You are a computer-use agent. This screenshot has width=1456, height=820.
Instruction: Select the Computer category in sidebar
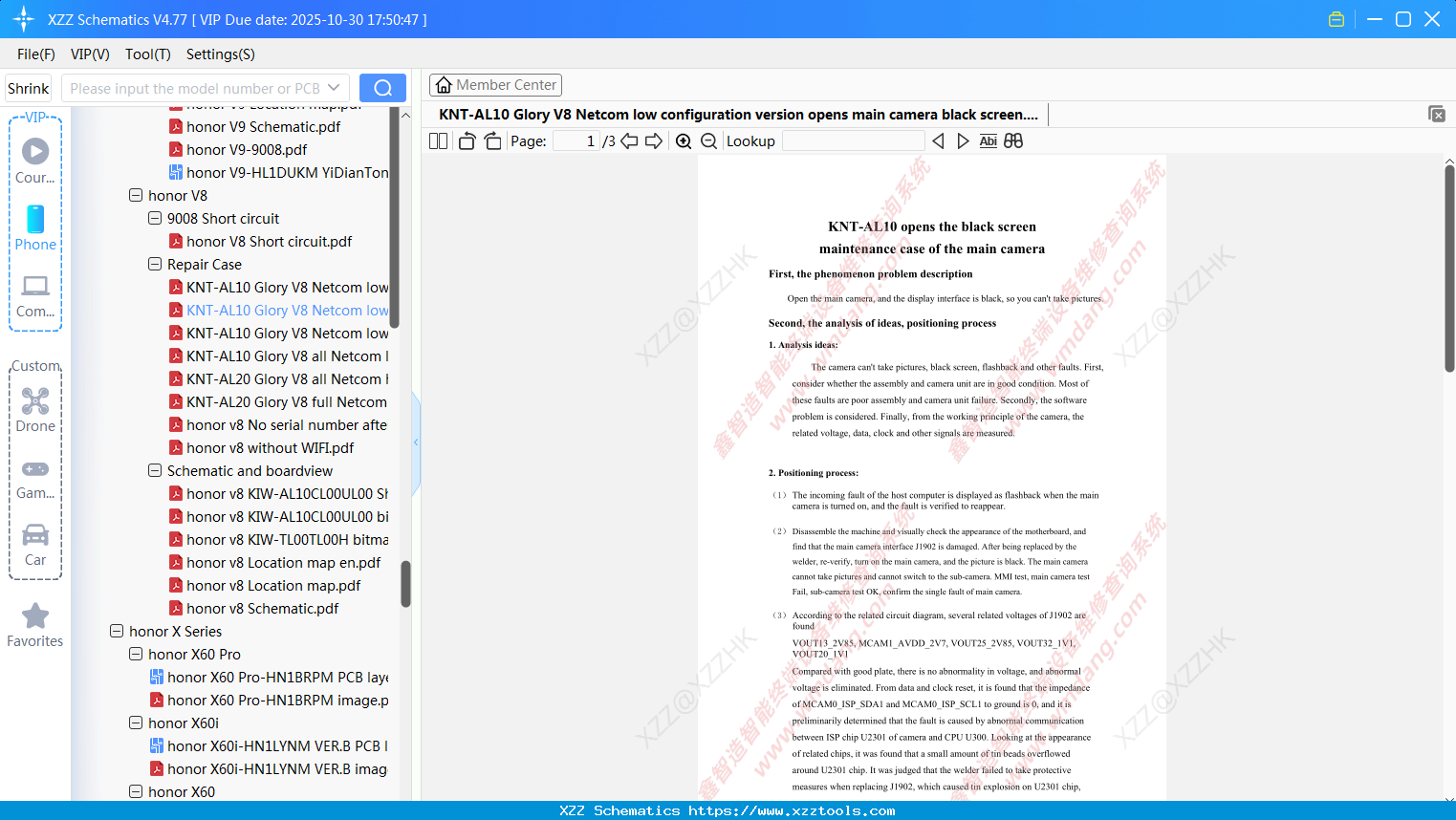[x=35, y=295]
